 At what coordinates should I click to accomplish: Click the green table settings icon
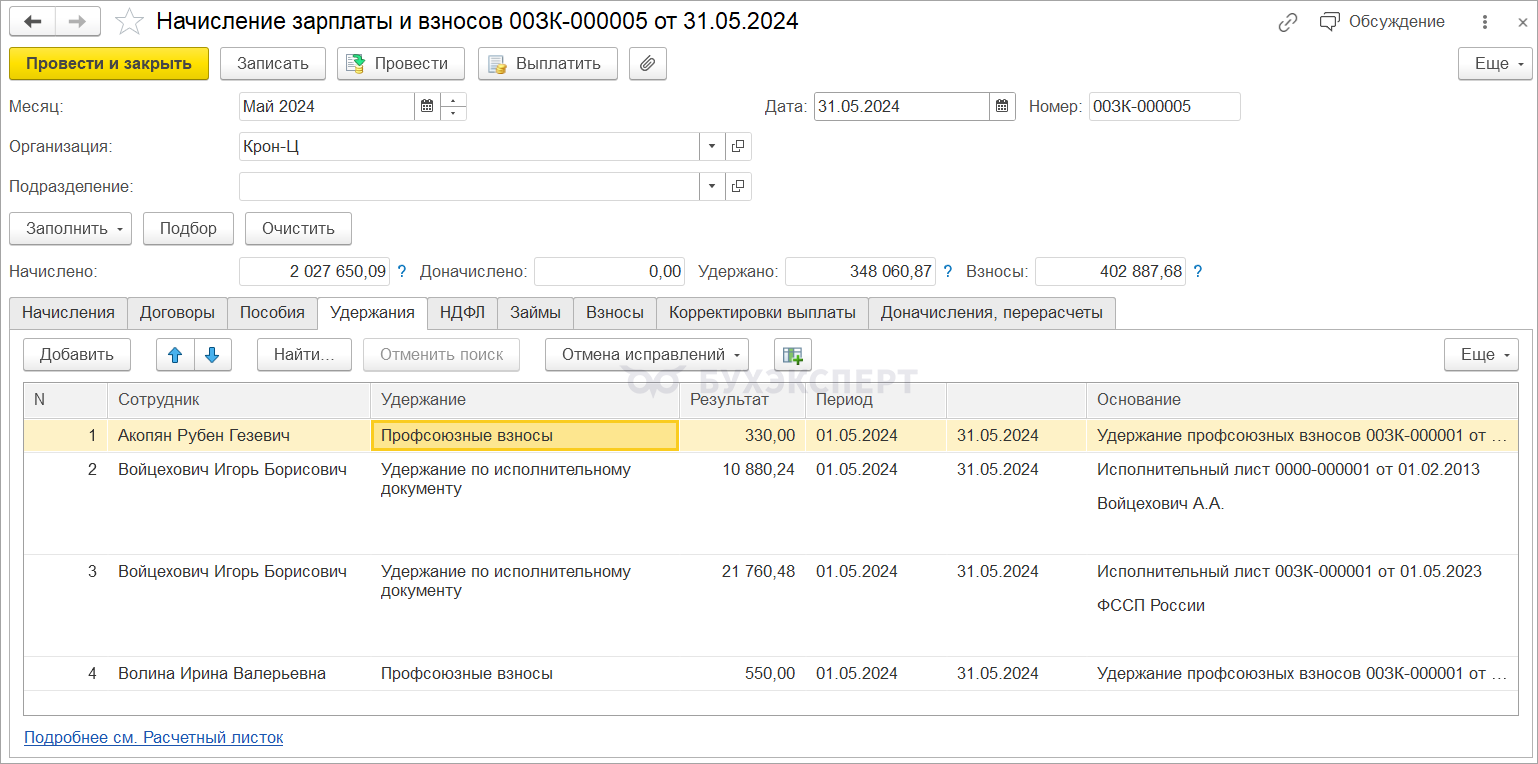click(792, 355)
